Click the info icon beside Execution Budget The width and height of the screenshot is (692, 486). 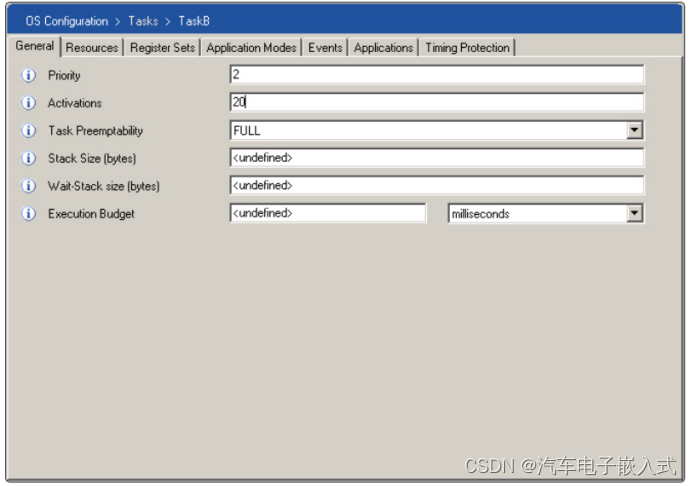click(x=29, y=214)
